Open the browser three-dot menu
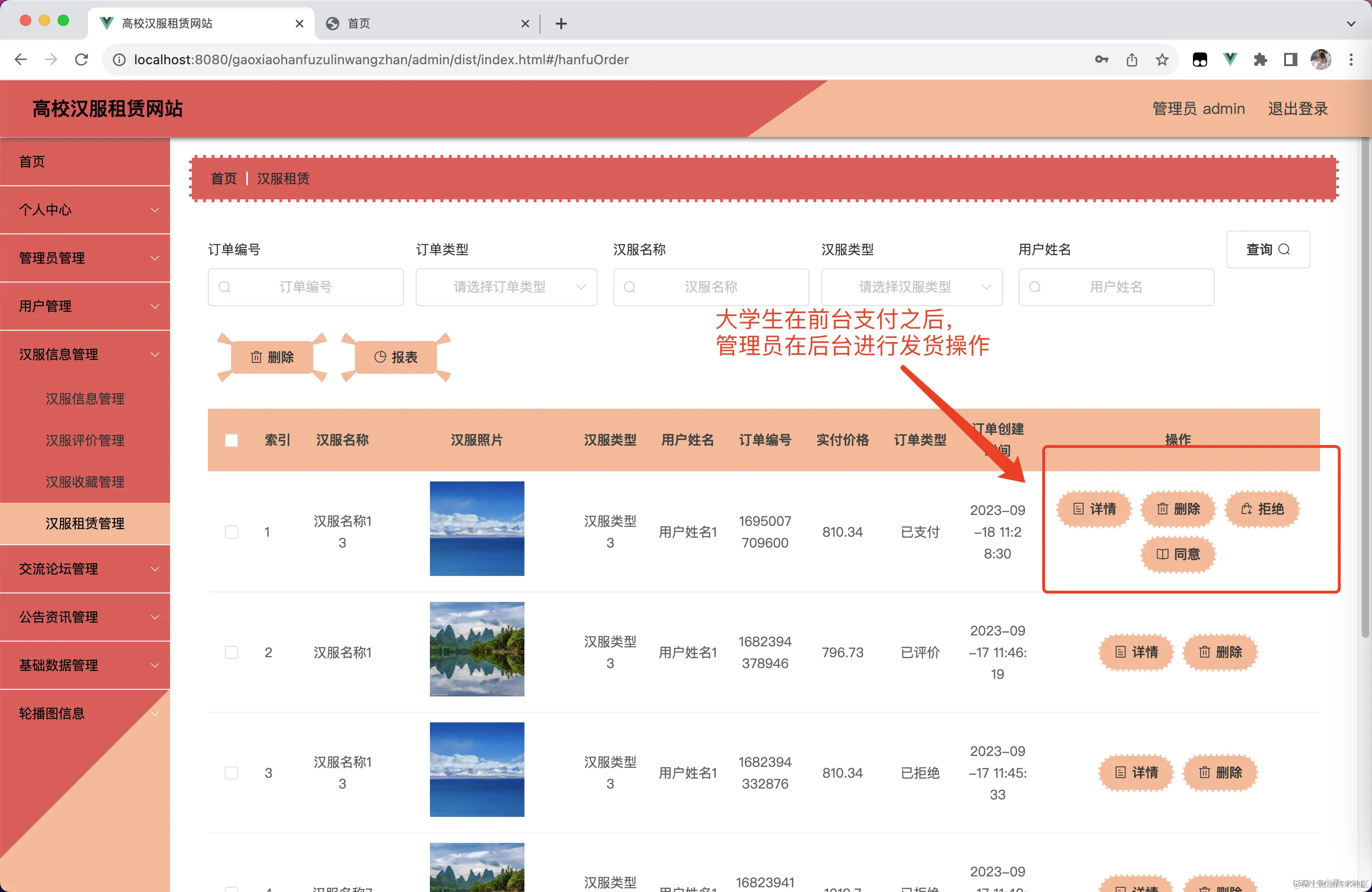 click(1351, 60)
